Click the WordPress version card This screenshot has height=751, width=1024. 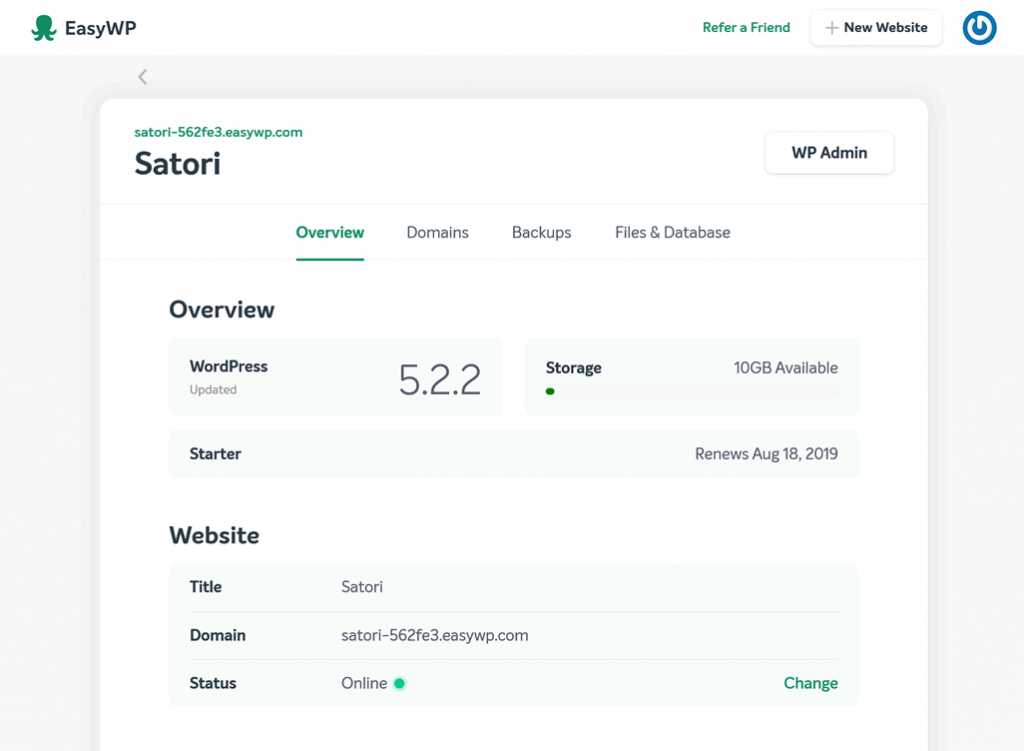click(334, 376)
